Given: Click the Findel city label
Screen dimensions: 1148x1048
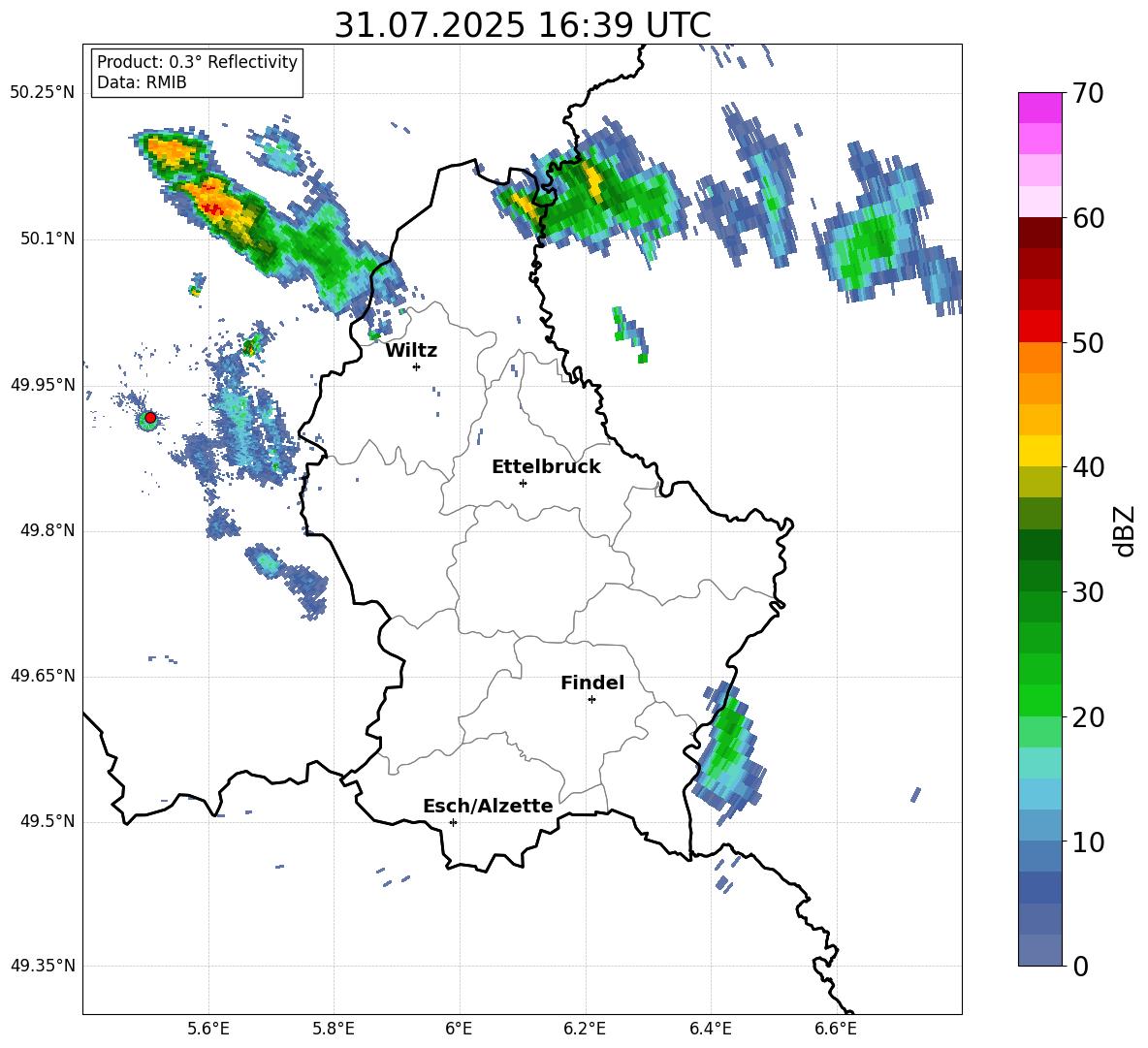Looking at the screenshot, I should click(592, 683).
